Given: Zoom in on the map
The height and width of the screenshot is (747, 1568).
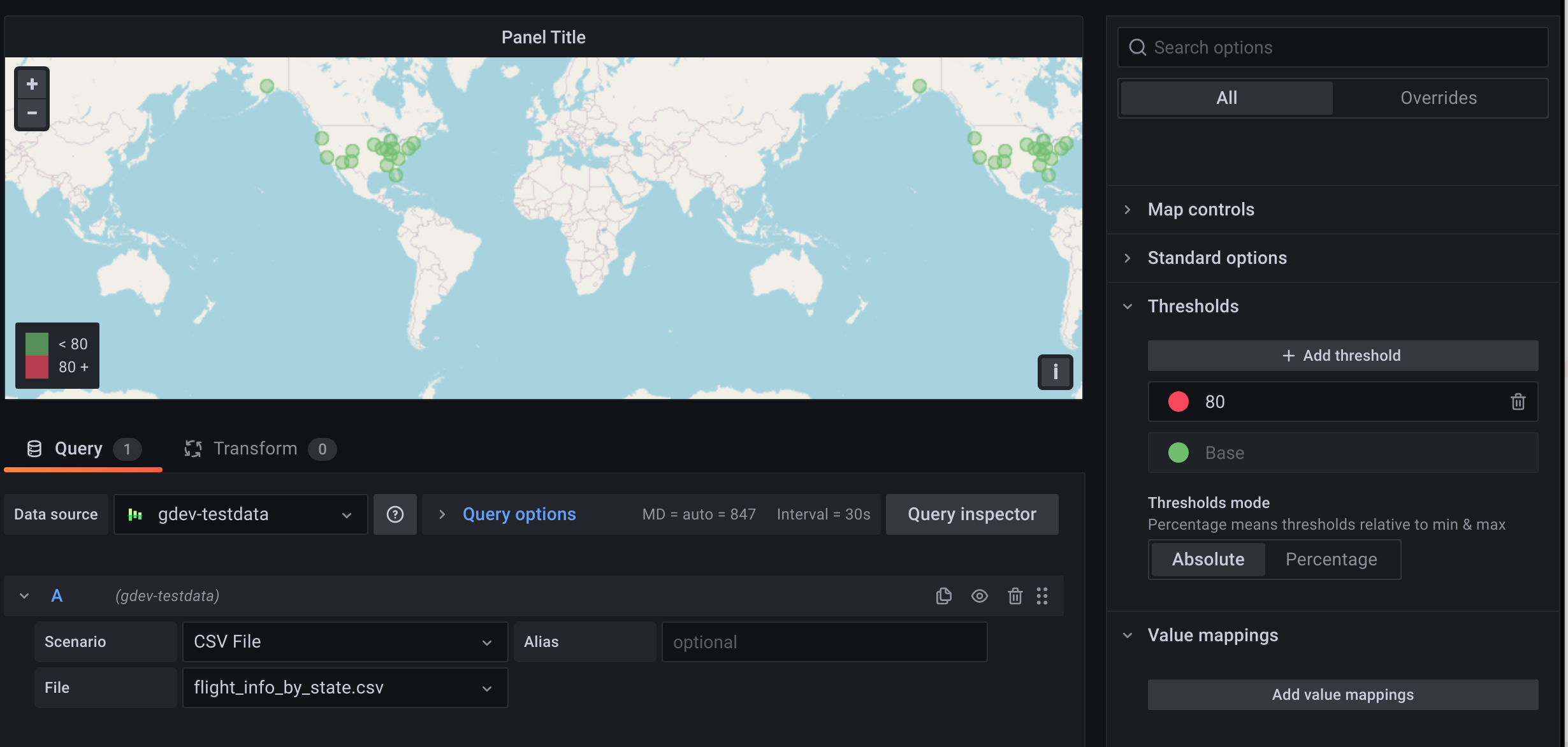Looking at the screenshot, I should tap(32, 84).
